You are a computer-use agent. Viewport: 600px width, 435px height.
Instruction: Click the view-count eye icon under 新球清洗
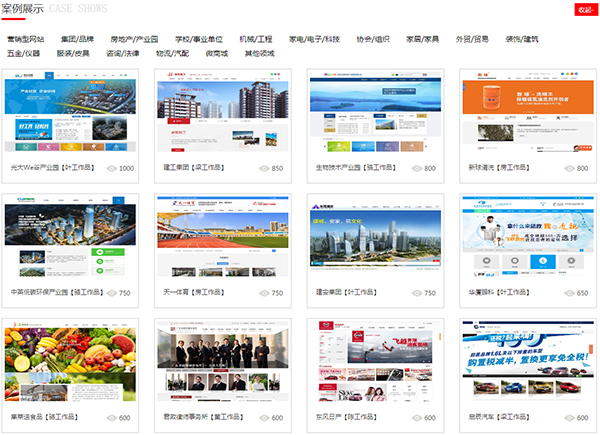567,169
